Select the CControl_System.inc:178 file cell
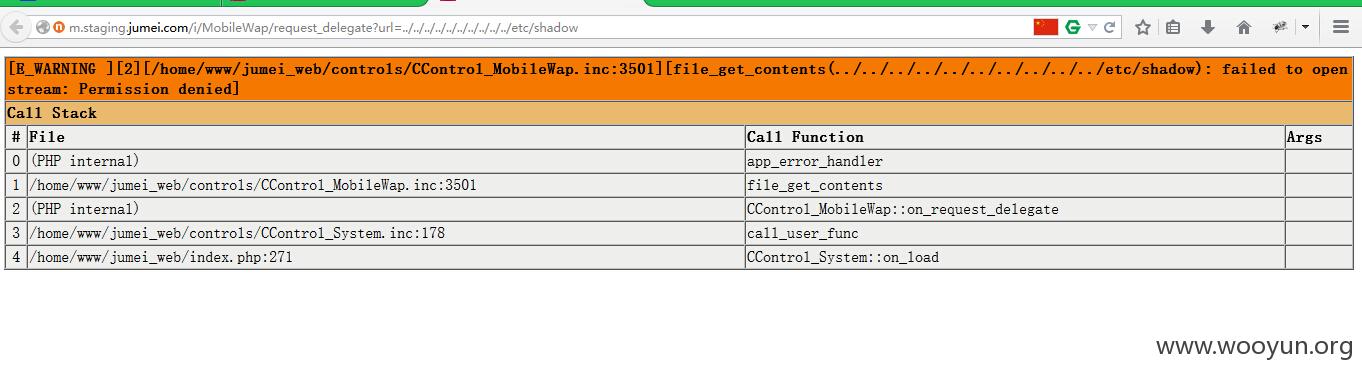The image size is (1362, 375). 386,233
